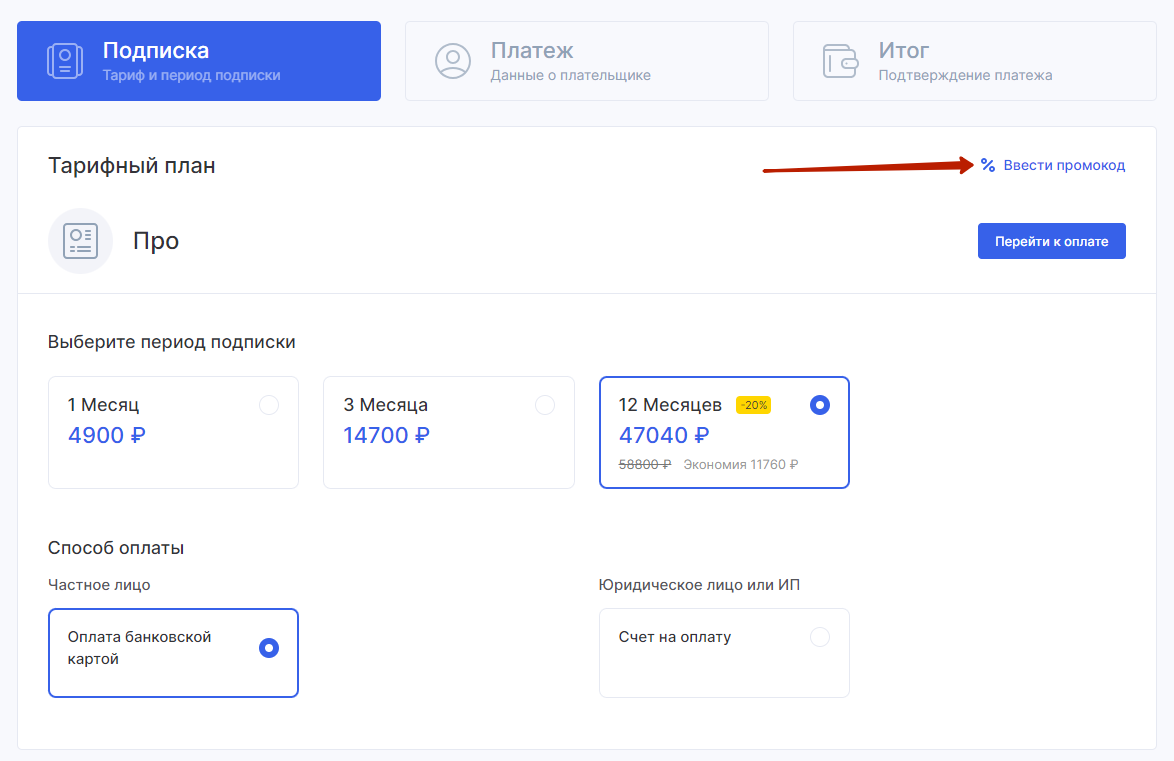Click the 4900 ₽ price
This screenshot has height=761, width=1174.
coord(107,435)
